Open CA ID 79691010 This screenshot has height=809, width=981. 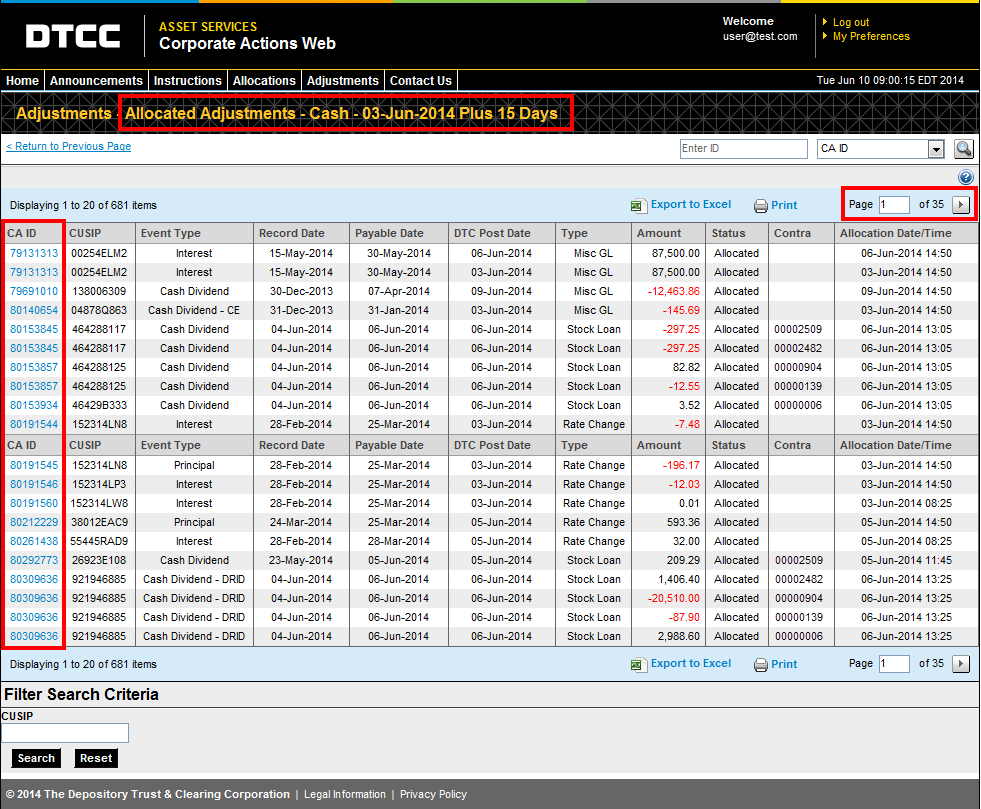point(34,292)
